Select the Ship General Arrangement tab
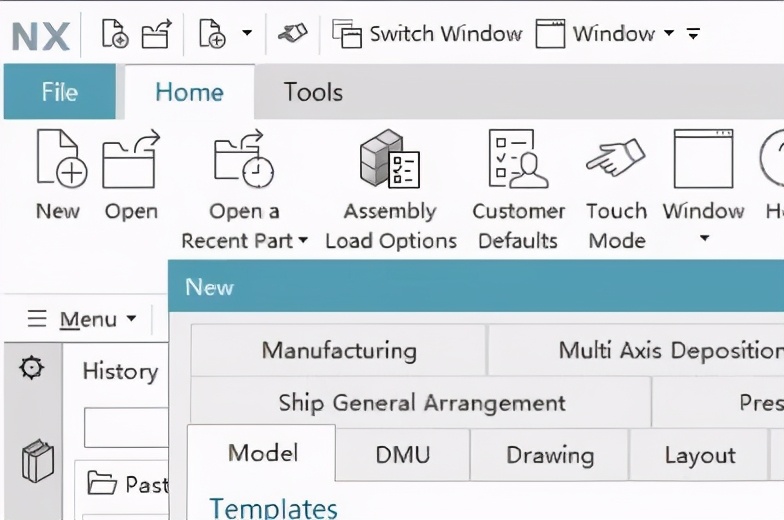Image resolution: width=784 pixels, height=520 pixels. [421, 403]
